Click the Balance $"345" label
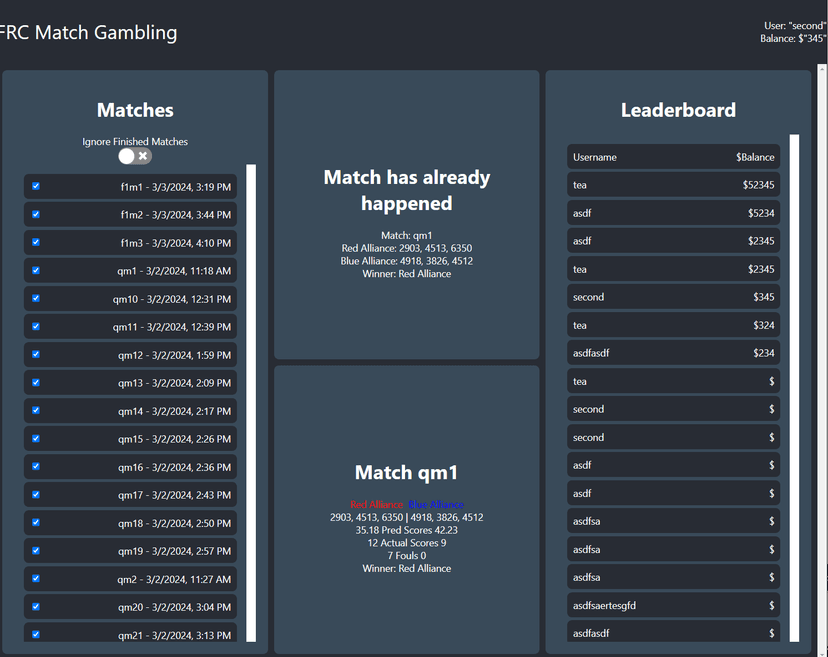 793,39
